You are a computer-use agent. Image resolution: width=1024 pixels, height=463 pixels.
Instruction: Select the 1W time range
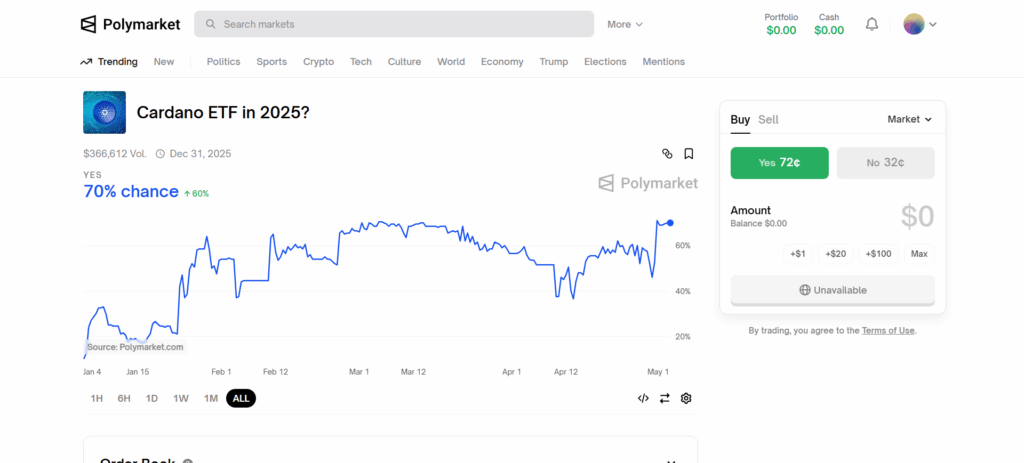181,398
